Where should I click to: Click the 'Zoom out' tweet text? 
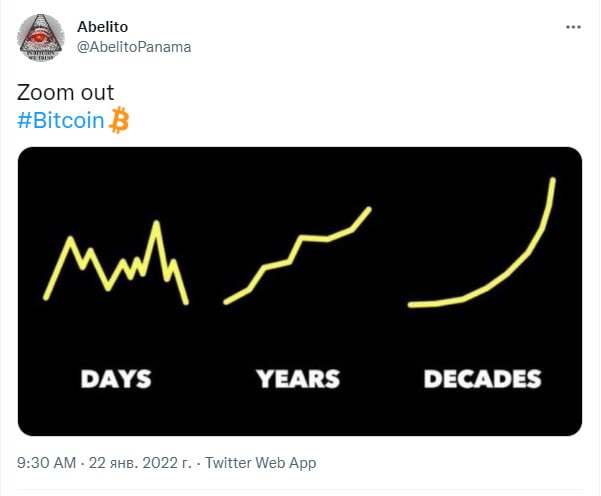coord(65,93)
